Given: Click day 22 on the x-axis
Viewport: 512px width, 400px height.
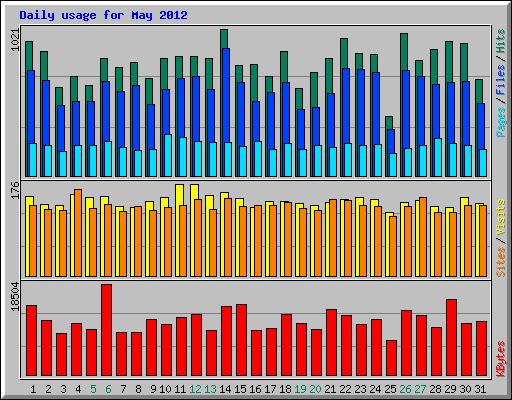Looking at the screenshot, I should (345, 389).
